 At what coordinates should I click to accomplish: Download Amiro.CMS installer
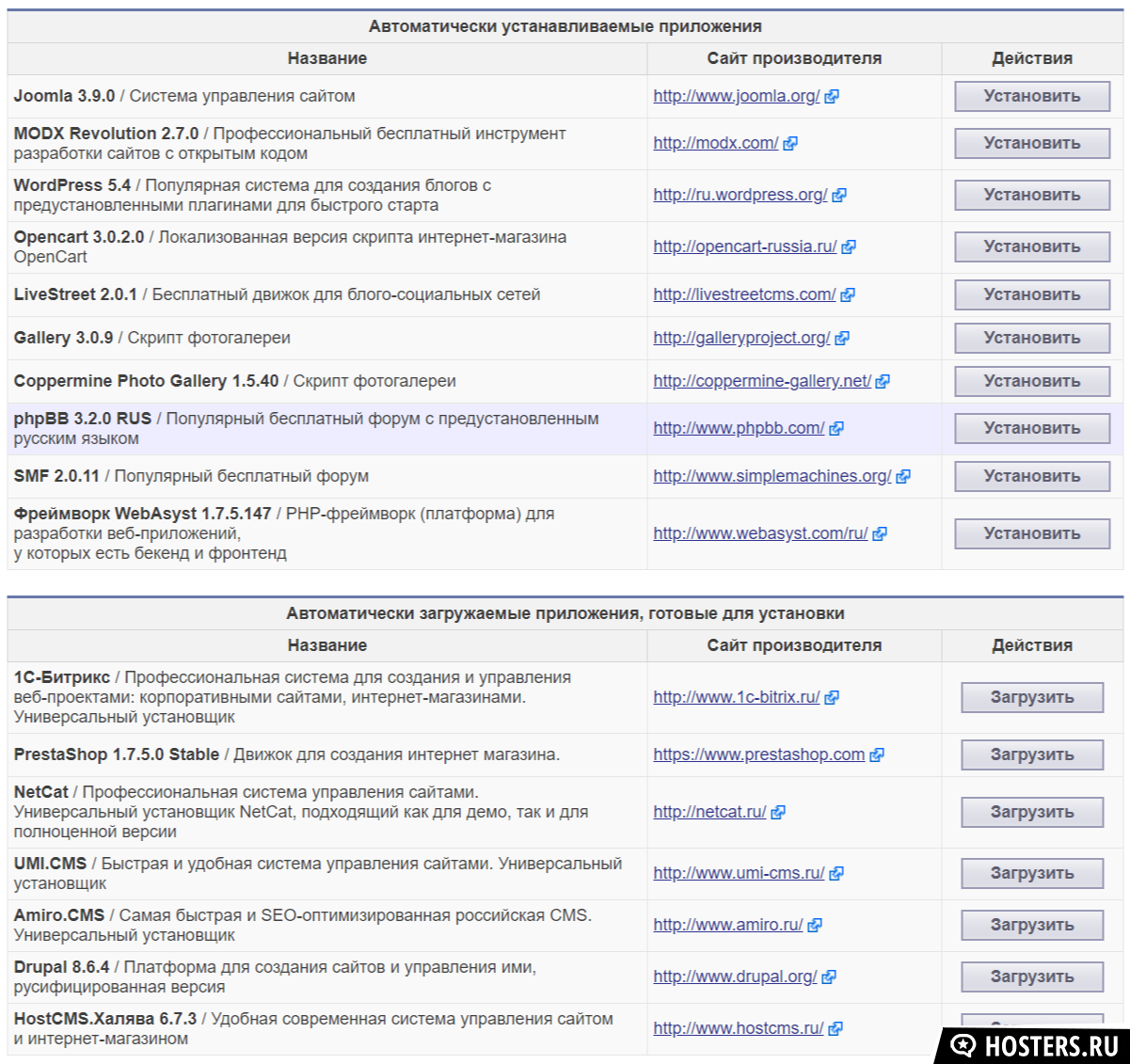pos(1032,925)
